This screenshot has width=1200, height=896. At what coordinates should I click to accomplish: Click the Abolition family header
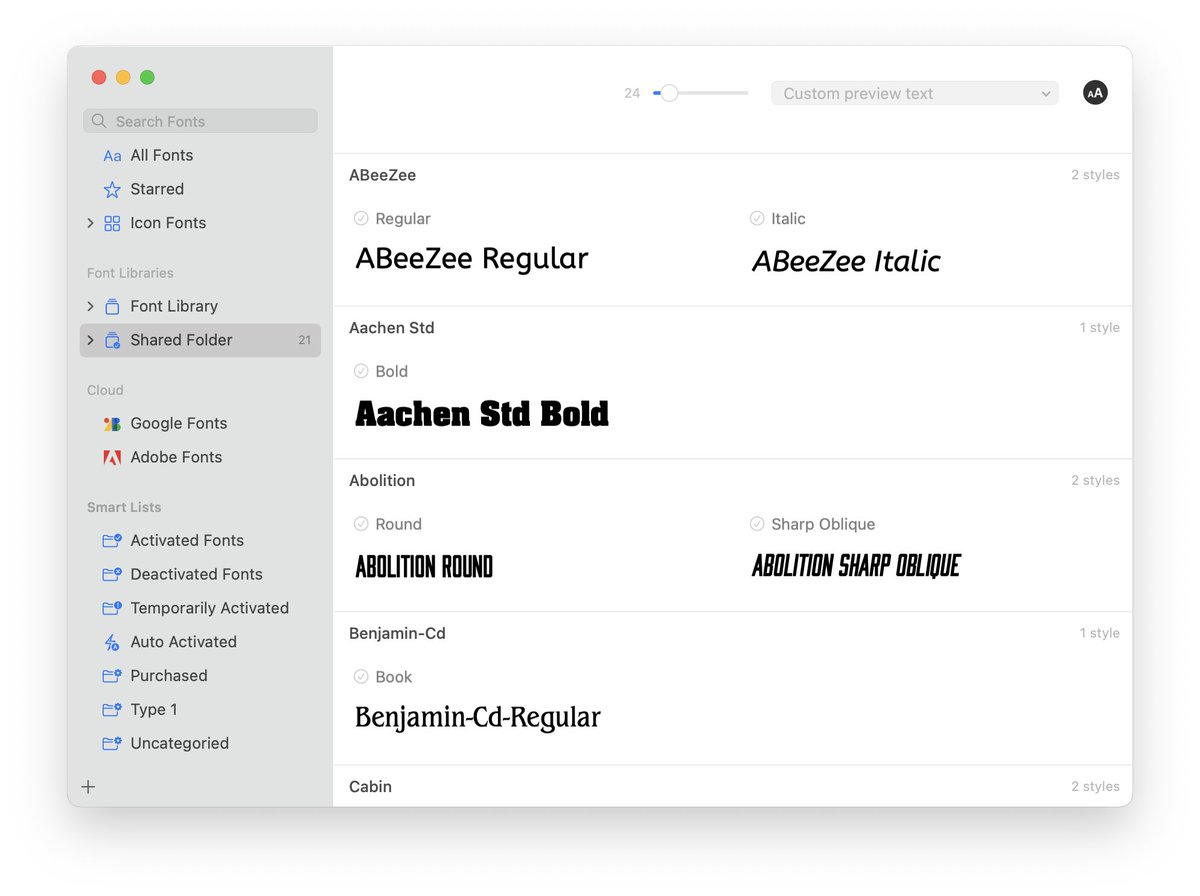pyautogui.click(x=382, y=481)
